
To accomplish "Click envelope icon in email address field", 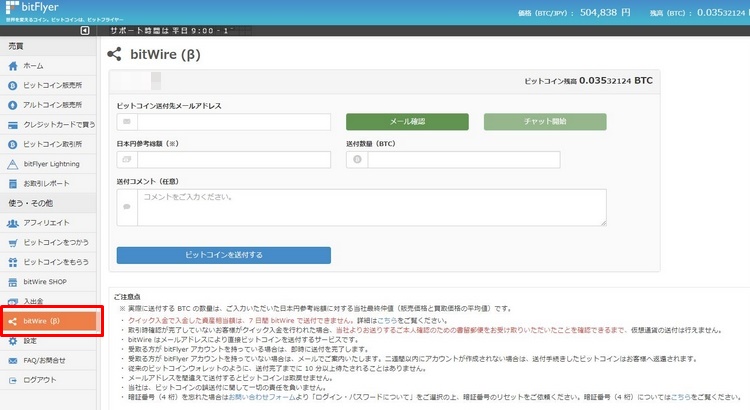I will tap(127, 122).
